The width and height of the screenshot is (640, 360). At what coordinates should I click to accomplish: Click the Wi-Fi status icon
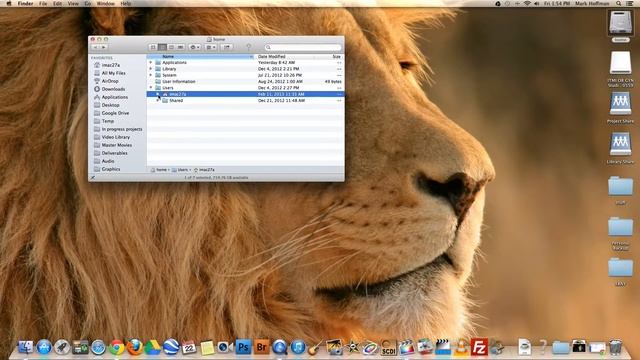click(x=527, y=3)
